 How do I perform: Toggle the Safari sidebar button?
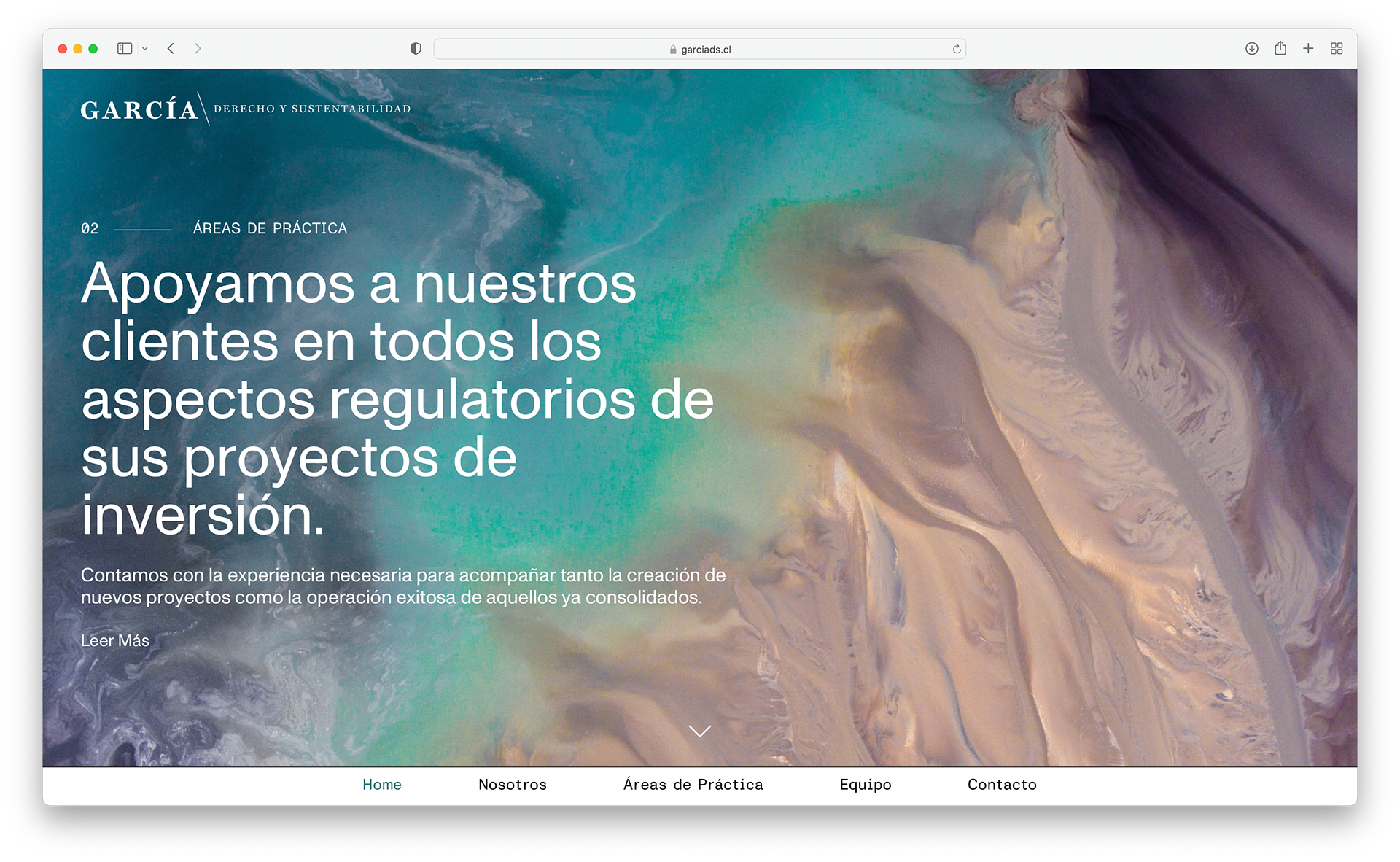[x=125, y=49]
